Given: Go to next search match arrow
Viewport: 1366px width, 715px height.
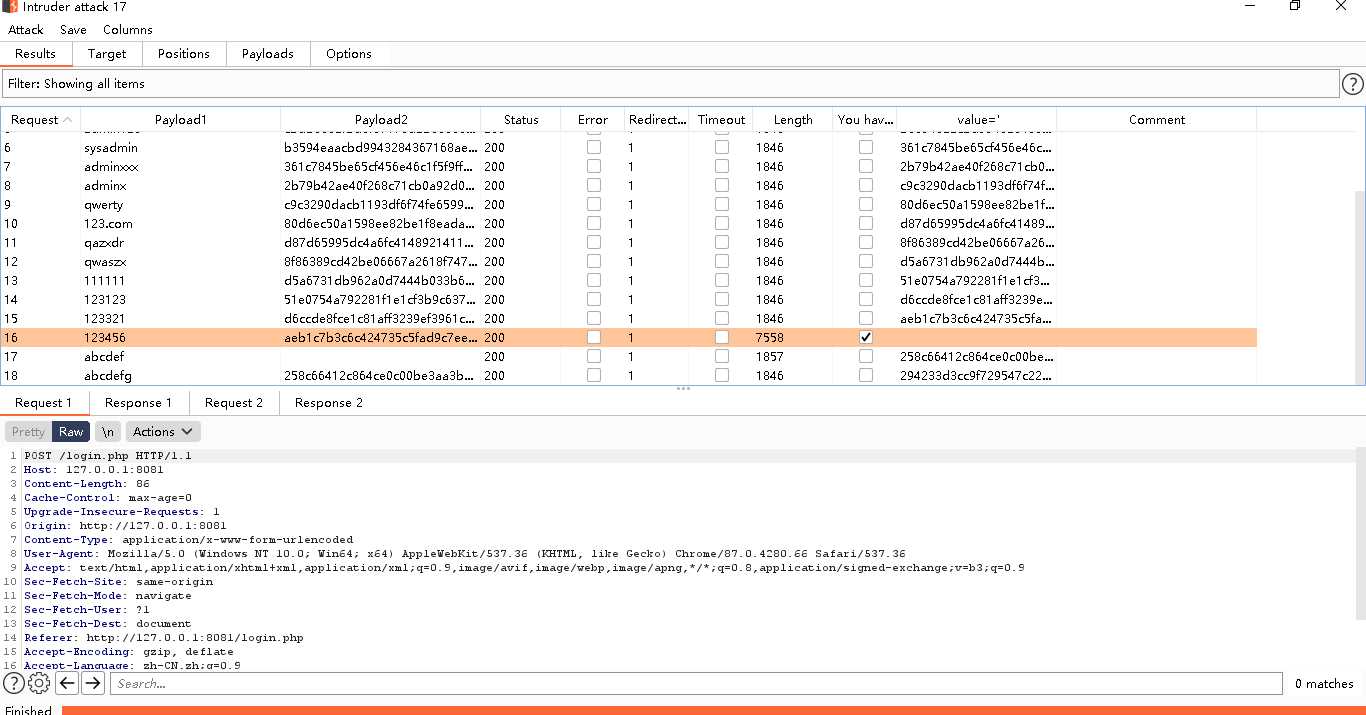Looking at the screenshot, I should tap(93, 683).
